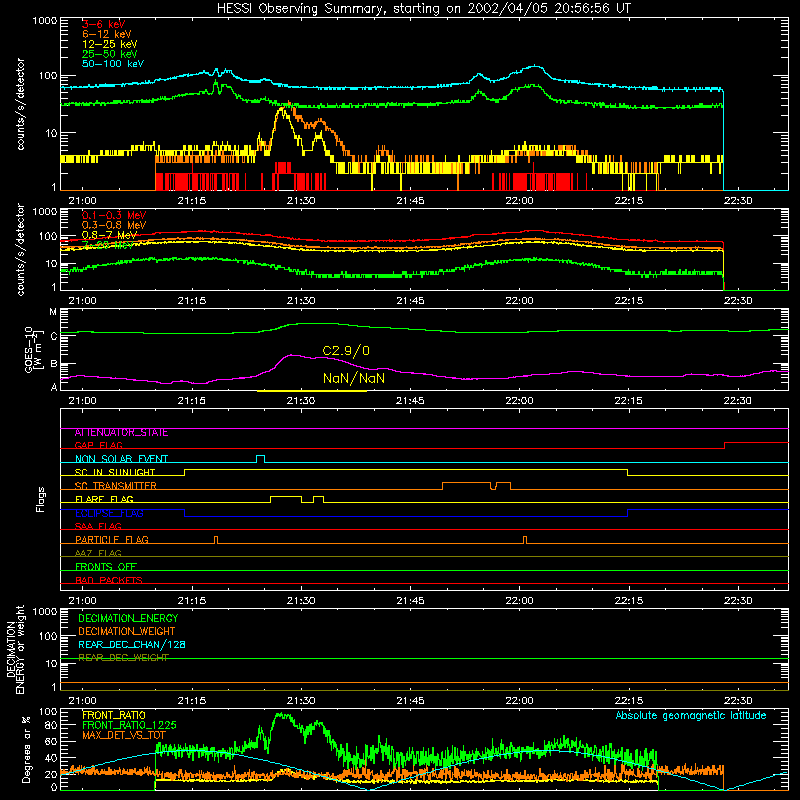Click the REAR_DEC_CHAN/128 legend label
Screen dimensions: 800x800
tap(132, 644)
